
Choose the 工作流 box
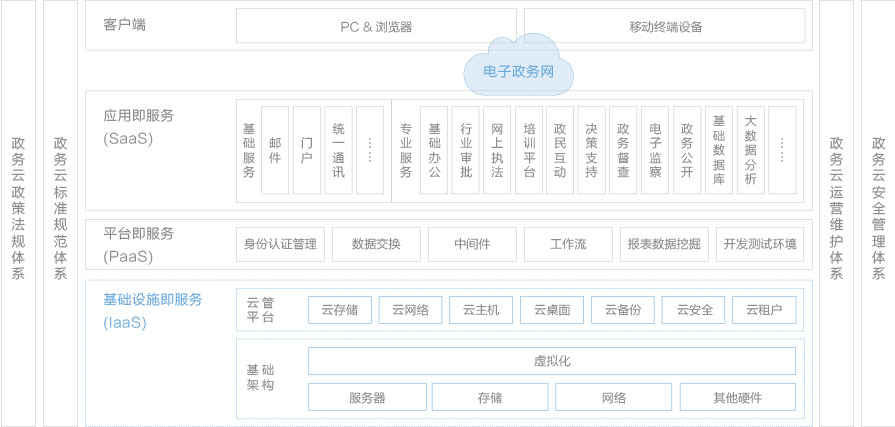(568, 244)
